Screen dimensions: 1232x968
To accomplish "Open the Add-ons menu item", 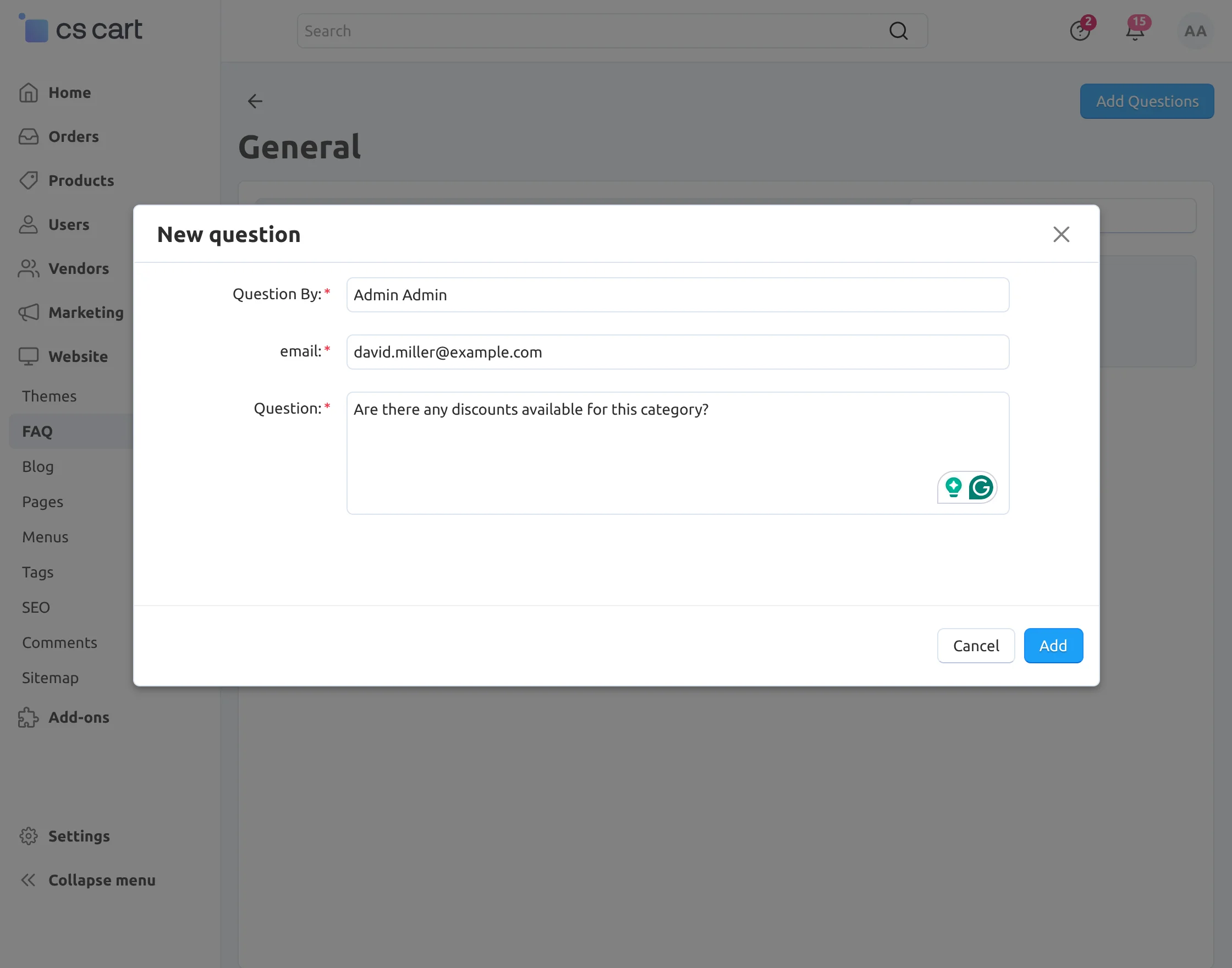I will (x=79, y=718).
